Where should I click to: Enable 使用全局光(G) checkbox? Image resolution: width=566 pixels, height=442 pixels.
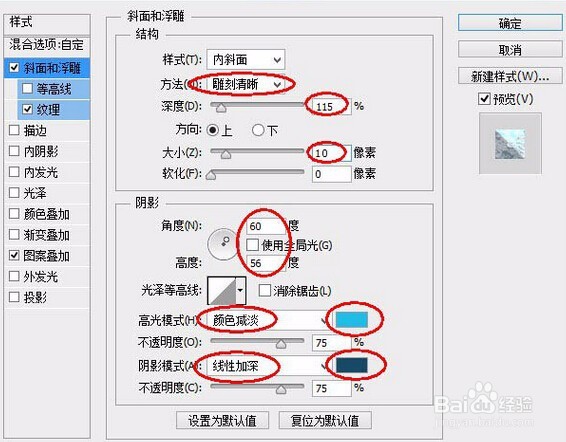(x=252, y=245)
